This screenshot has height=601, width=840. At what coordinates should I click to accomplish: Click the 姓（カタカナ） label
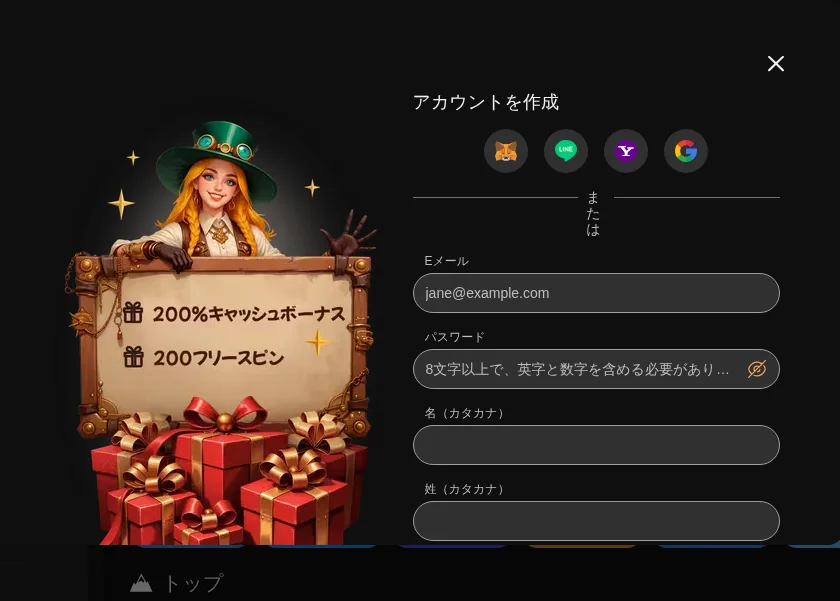tap(464, 489)
